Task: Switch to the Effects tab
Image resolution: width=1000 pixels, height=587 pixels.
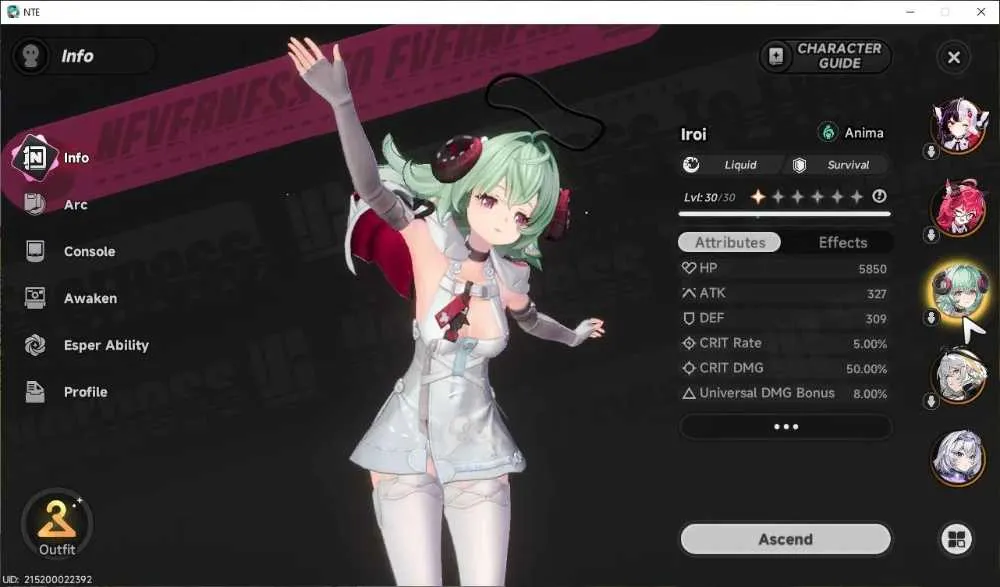Action: (842, 242)
